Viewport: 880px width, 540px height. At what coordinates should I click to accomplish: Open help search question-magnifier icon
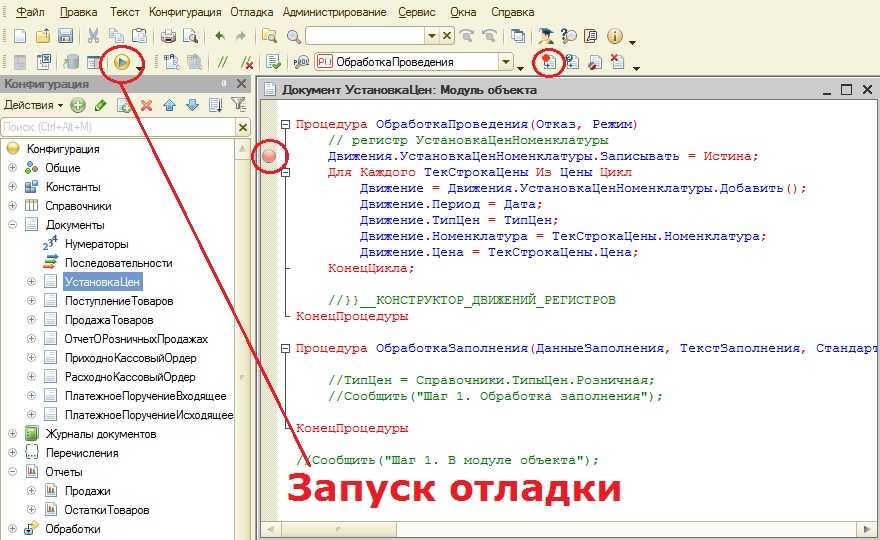click(x=569, y=36)
